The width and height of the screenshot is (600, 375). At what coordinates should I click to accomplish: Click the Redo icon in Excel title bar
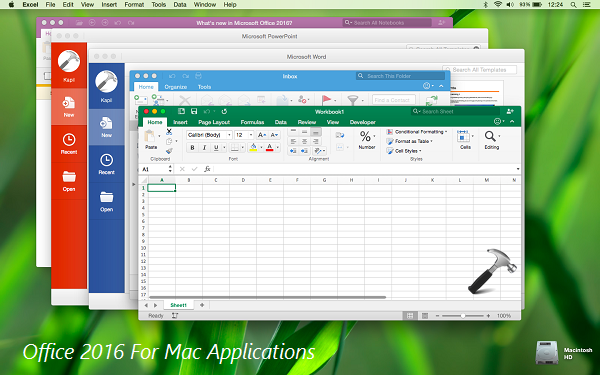[224, 111]
